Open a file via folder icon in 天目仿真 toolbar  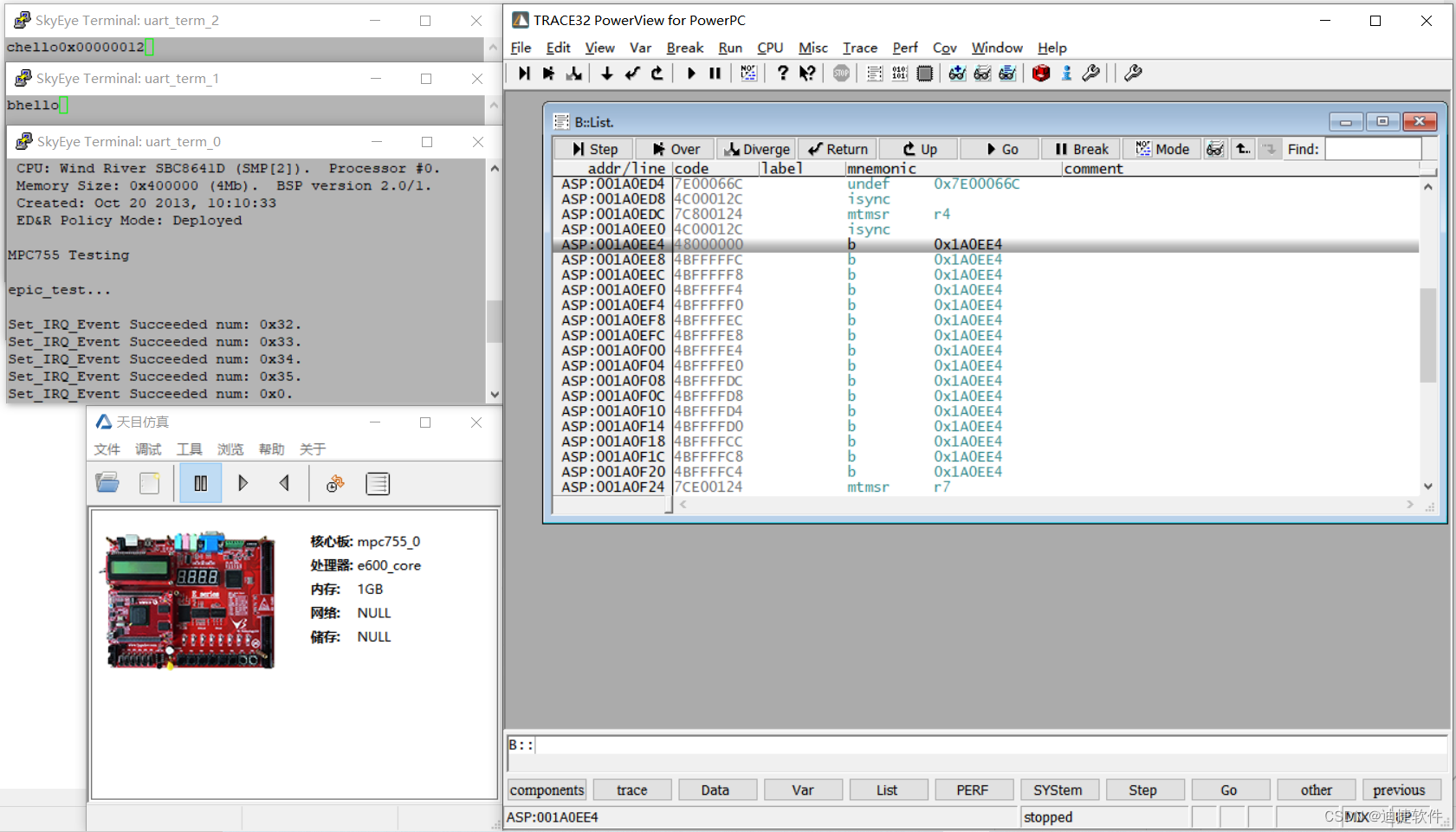point(107,482)
